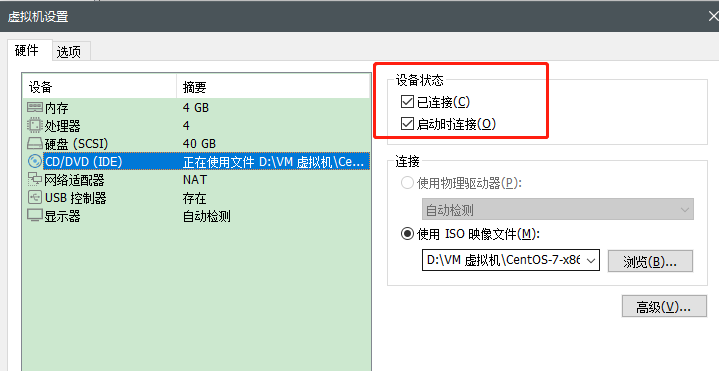Click the NAT network summary value
Image resolution: width=719 pixels, height=371 pixels.
(x=195, y=180)
